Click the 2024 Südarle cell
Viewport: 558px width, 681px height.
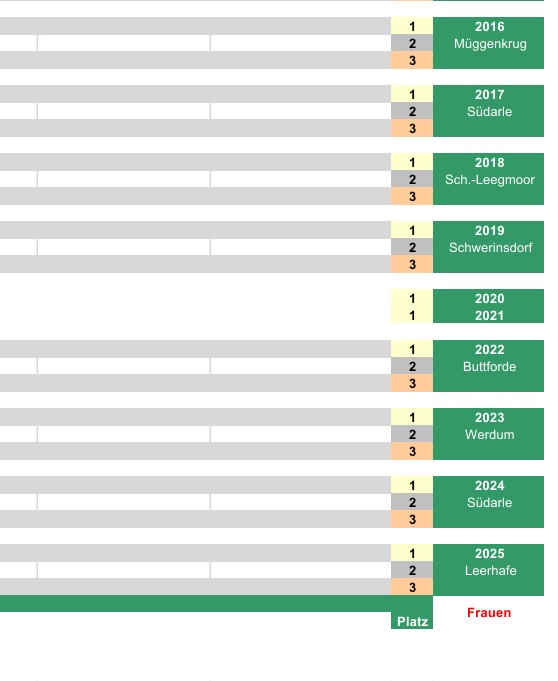pyautogui.click(x=489, y=502)
